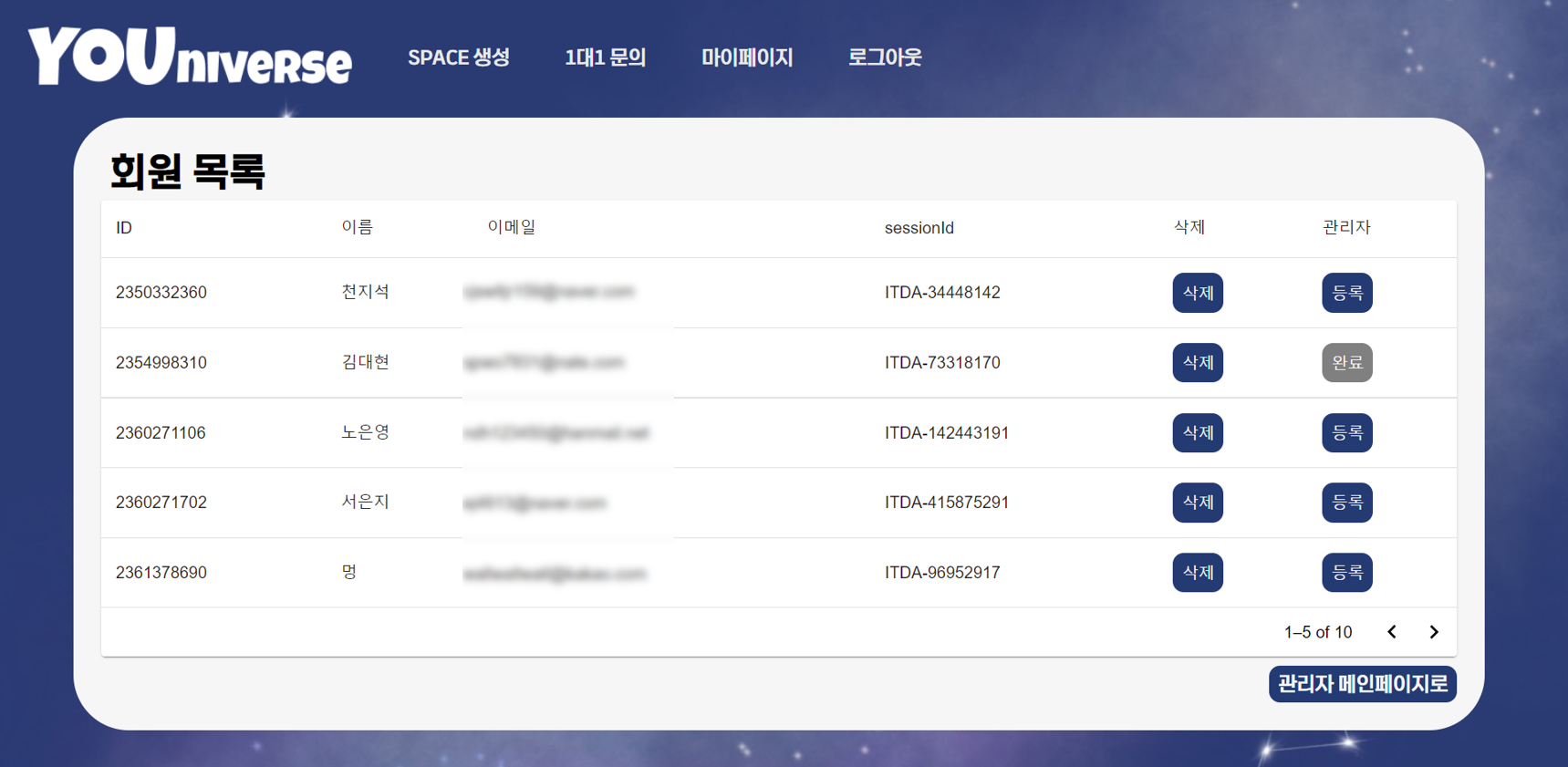This screenshot has width=1568, height=767.
Task: Click the blurred email of 천지석
Action: coord(549,292)
